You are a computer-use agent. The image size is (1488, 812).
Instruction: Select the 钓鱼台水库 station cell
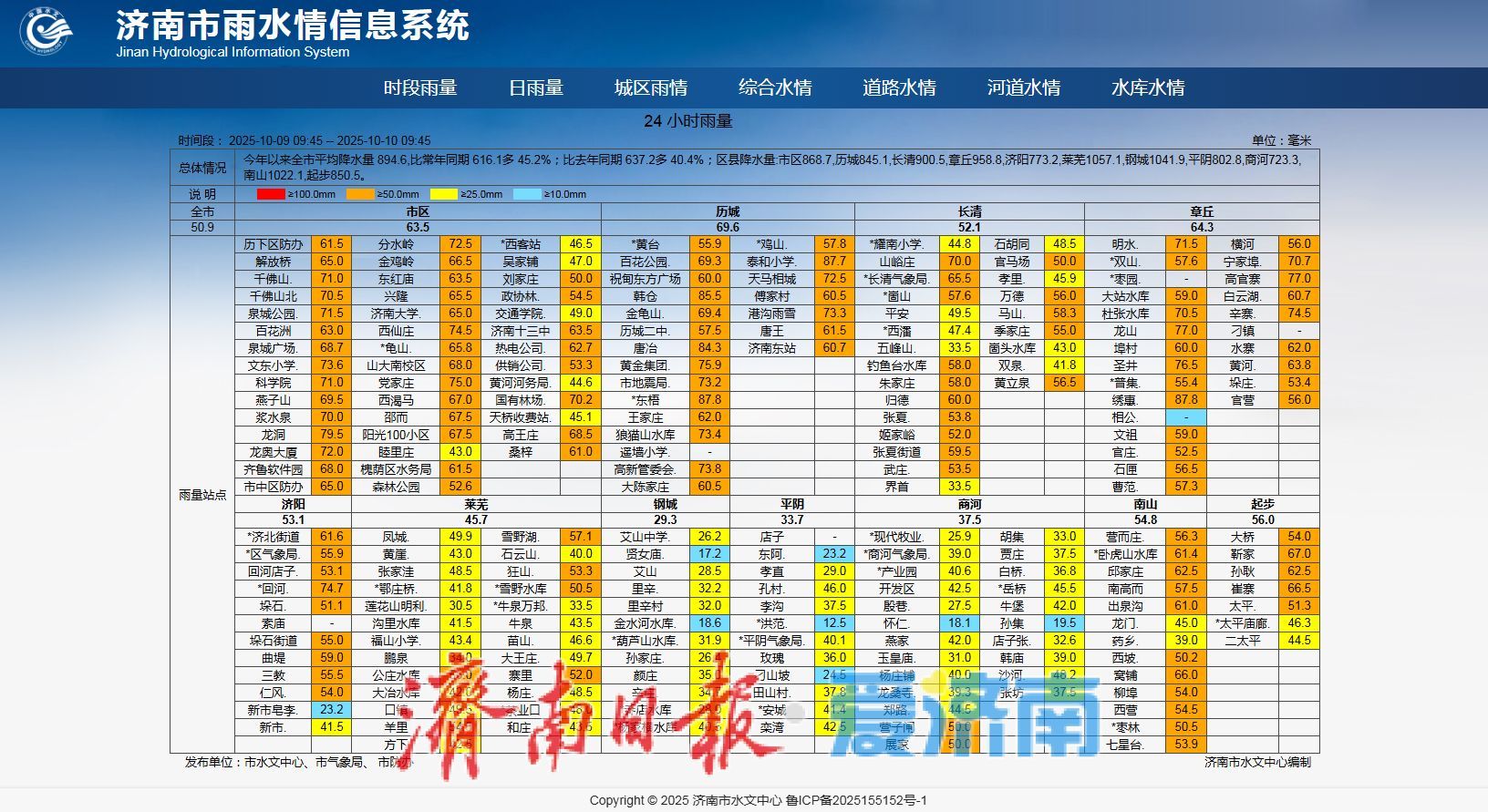click(x=897, y=365)
